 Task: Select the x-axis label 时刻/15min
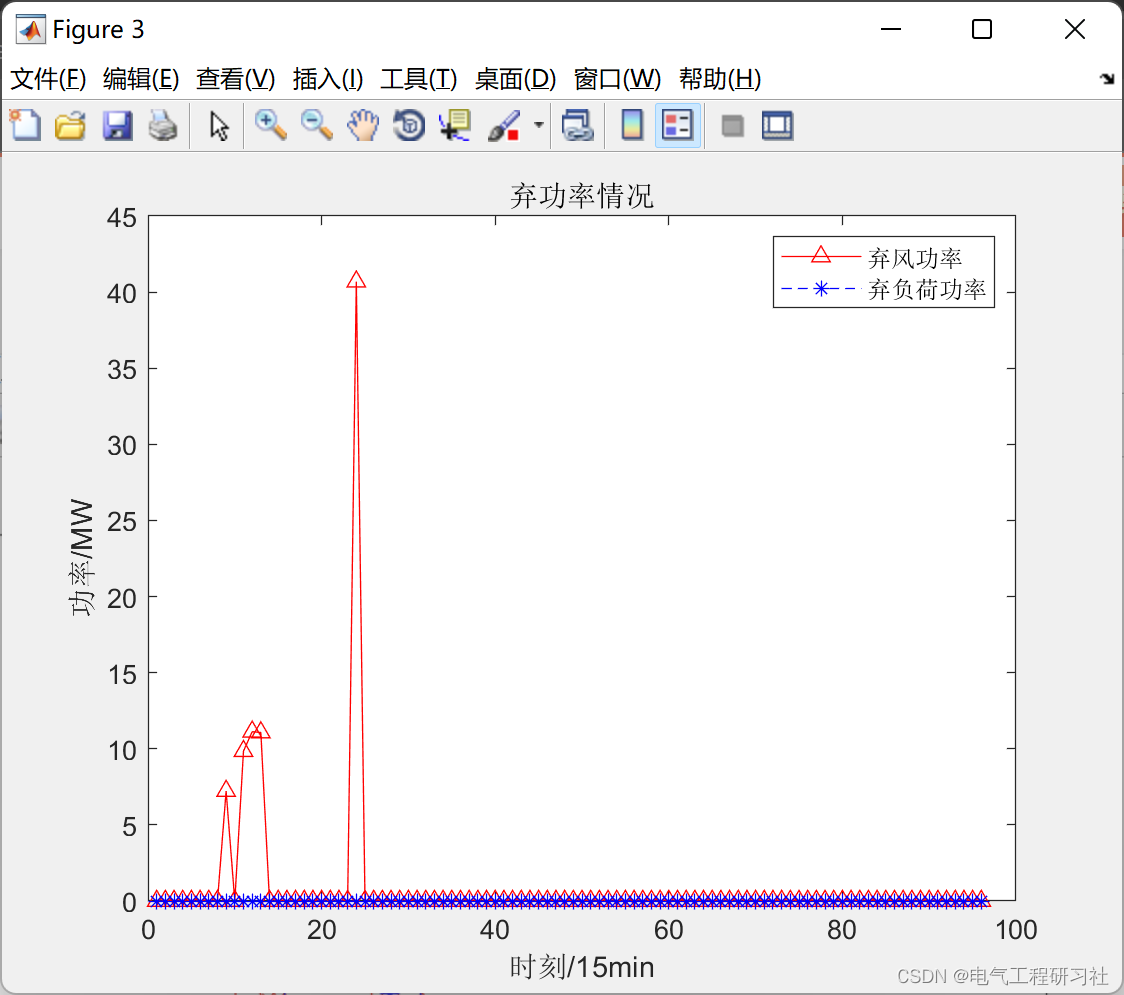[x=581, y=967]
